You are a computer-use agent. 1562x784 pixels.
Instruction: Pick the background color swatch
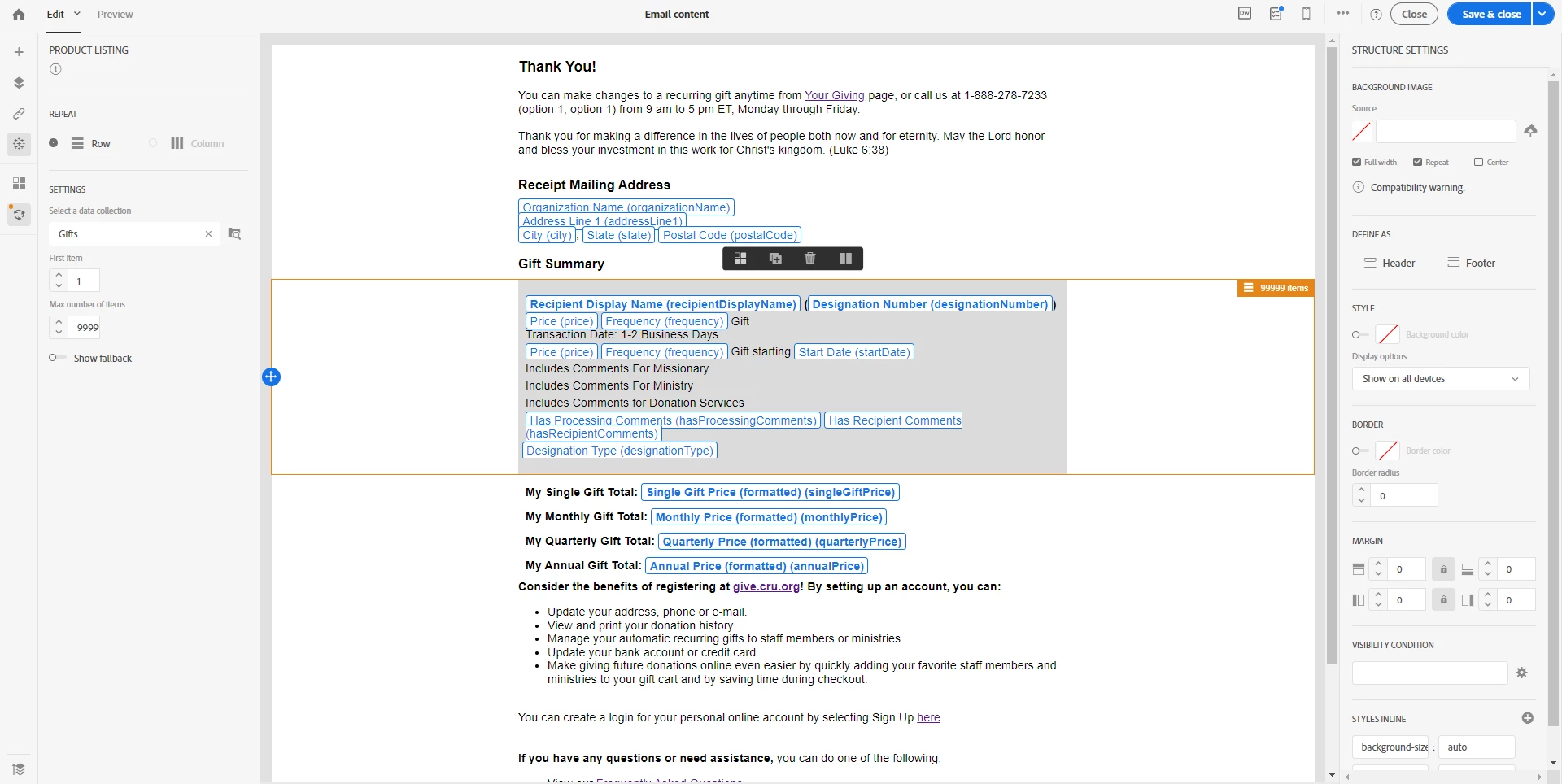[1388, 334]
